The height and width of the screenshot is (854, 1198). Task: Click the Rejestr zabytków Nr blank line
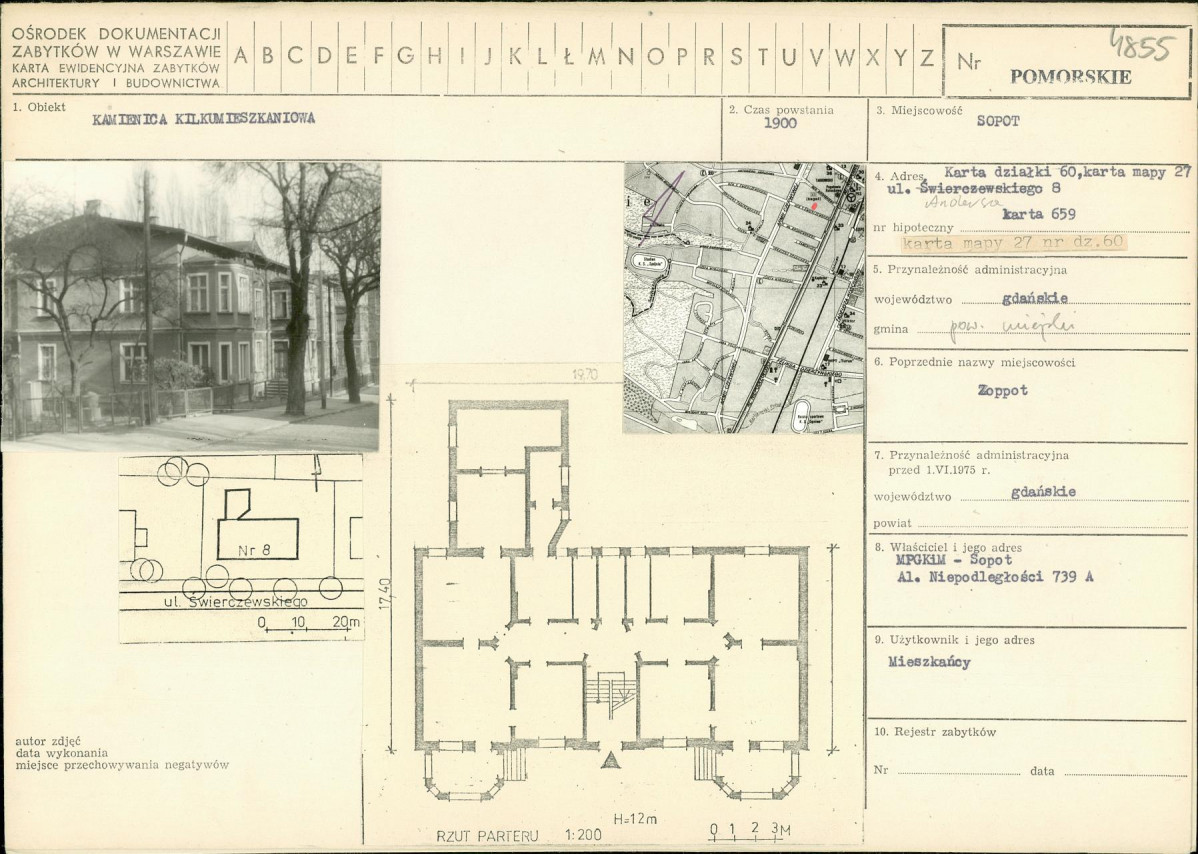tap(959, 772)
